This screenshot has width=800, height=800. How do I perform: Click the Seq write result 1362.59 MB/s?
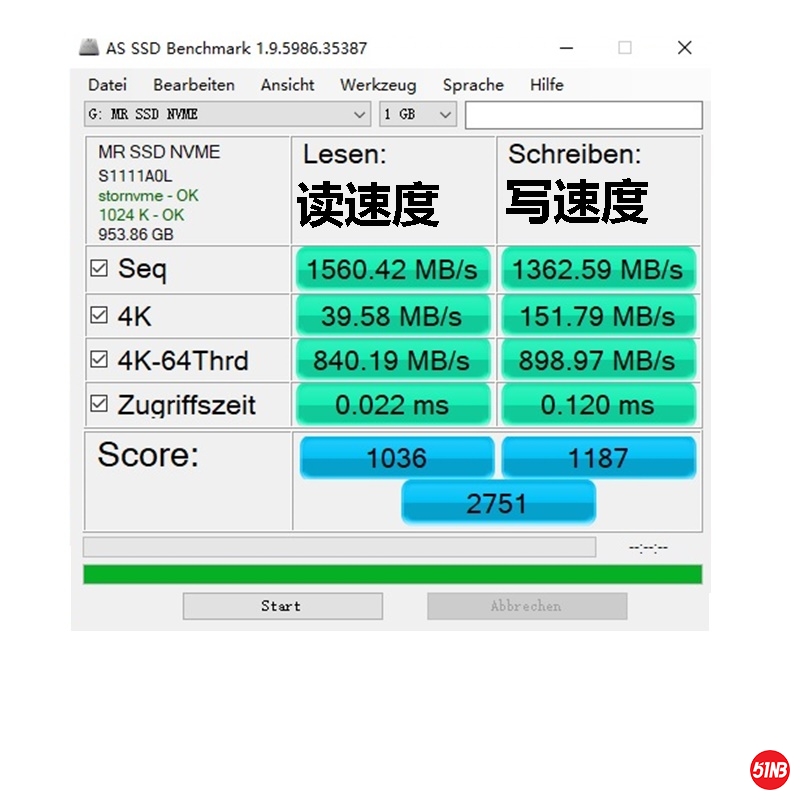pyautogui.click(x=598, y=269)
